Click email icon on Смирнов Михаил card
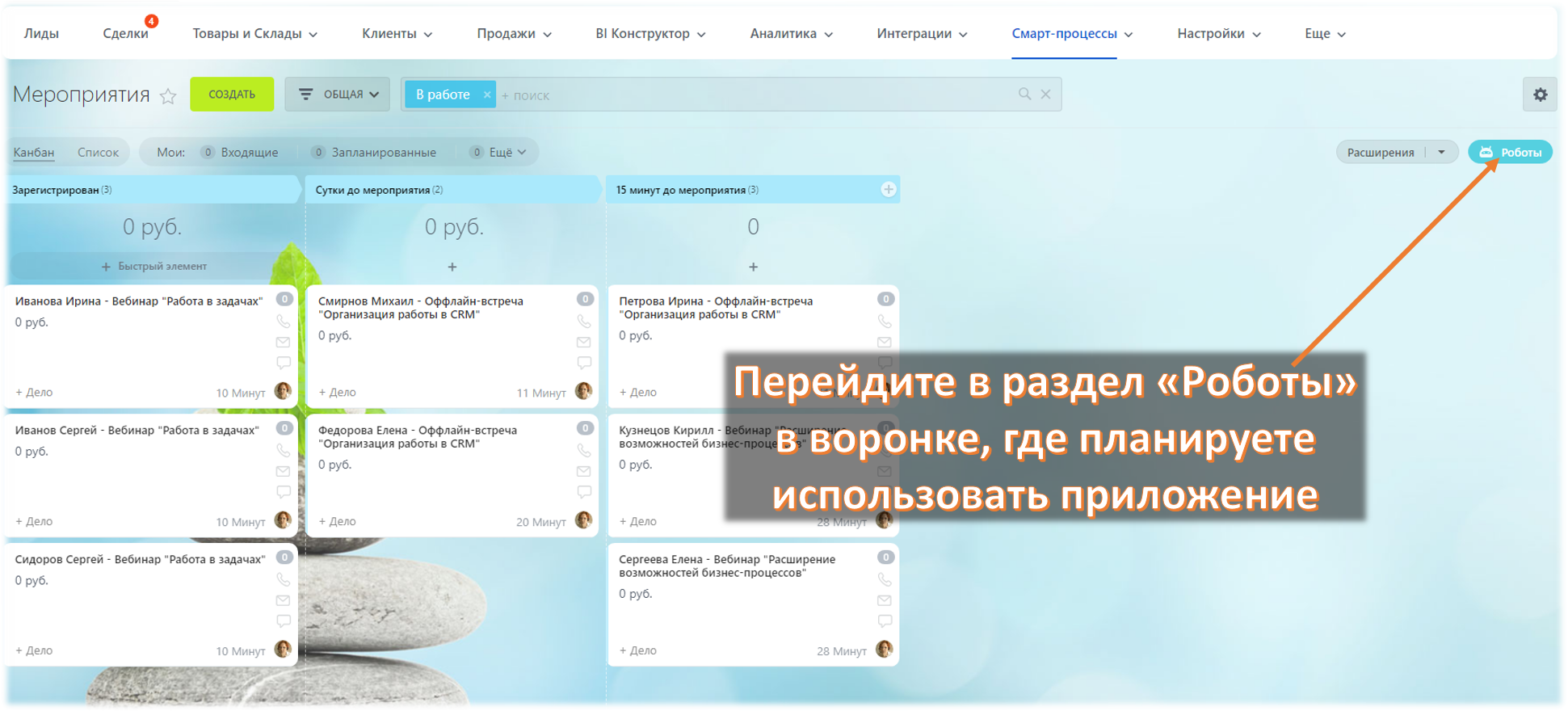Screen dimensions: 1568x711 point(584,343)
